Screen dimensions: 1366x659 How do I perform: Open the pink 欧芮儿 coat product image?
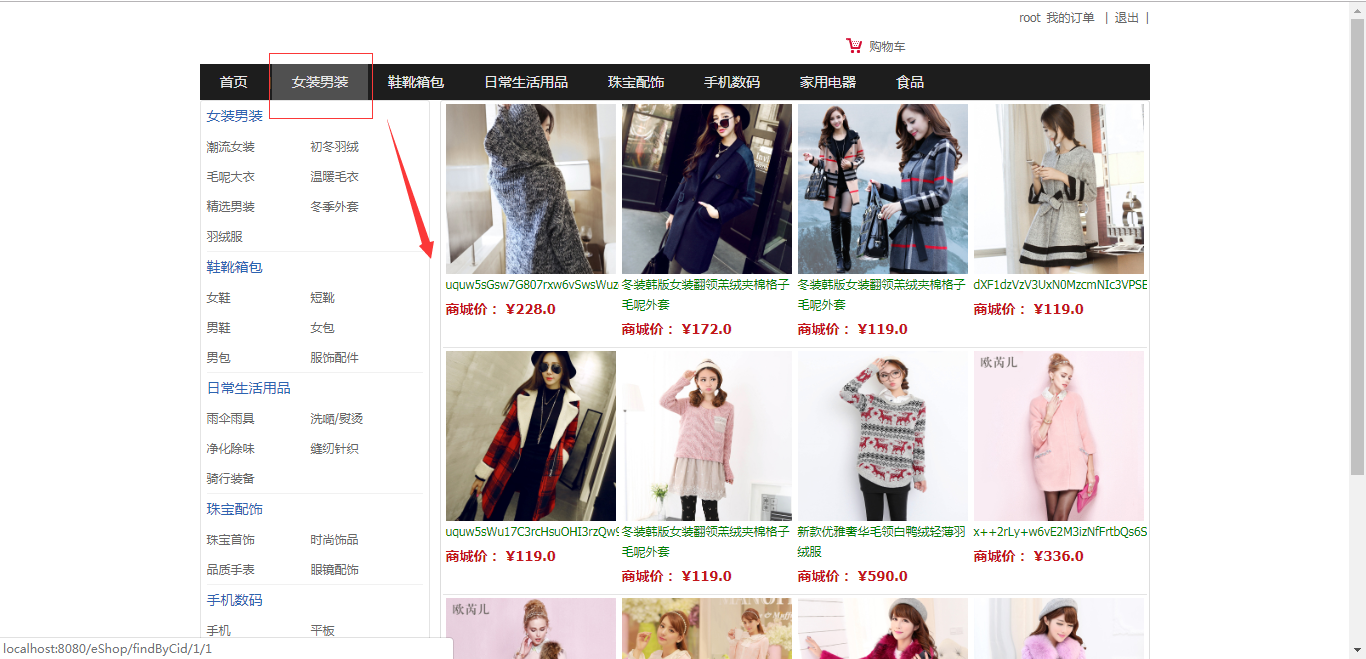[x=1059, y=436]
